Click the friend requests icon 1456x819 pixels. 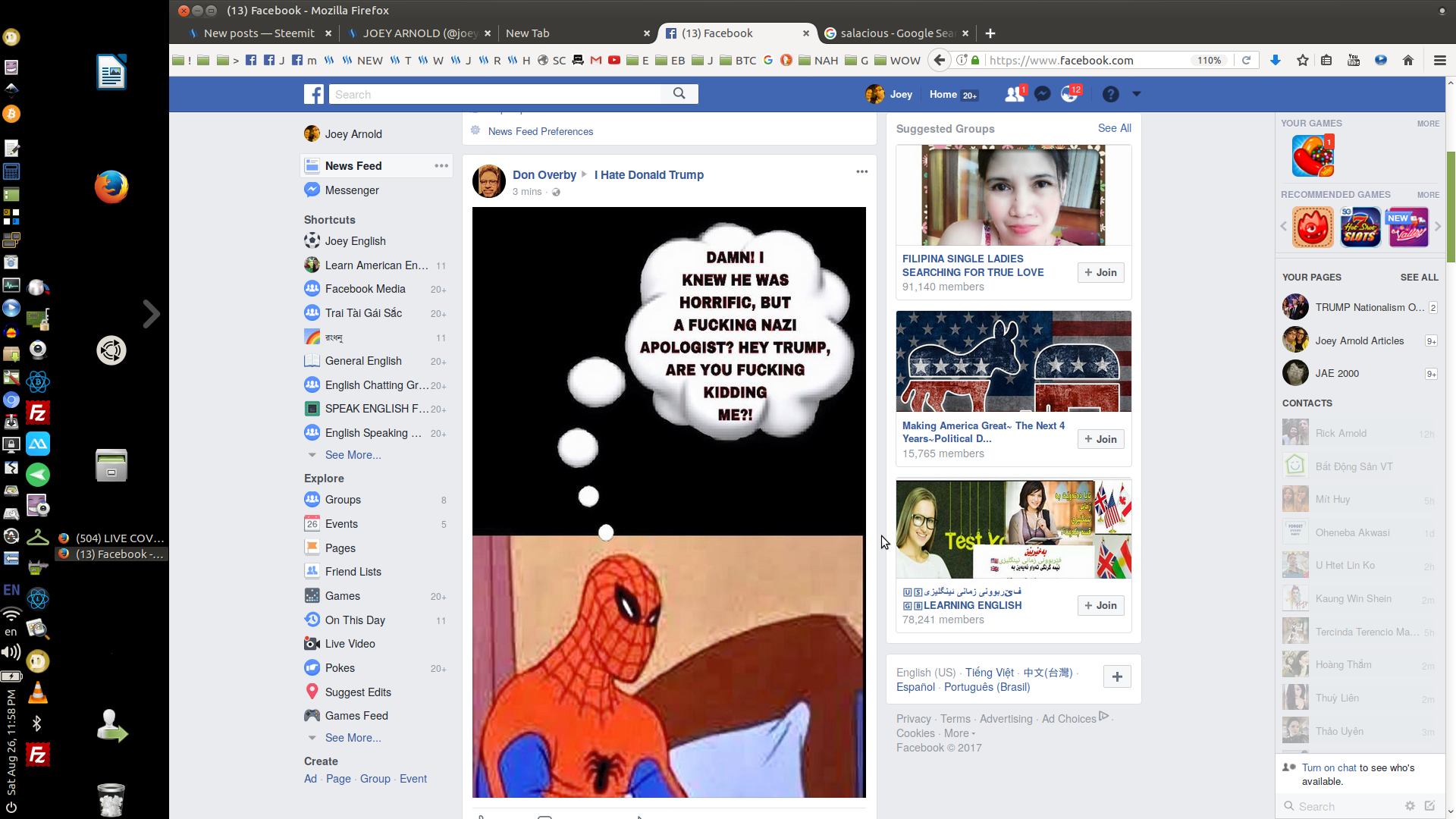click(x=1014, y=94)
